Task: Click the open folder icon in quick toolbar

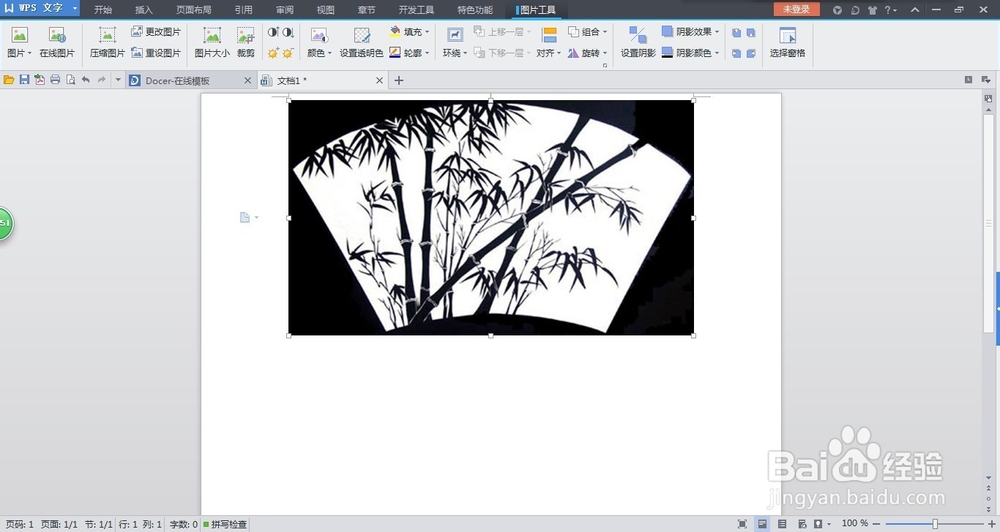Action: (x=9, y=80)
